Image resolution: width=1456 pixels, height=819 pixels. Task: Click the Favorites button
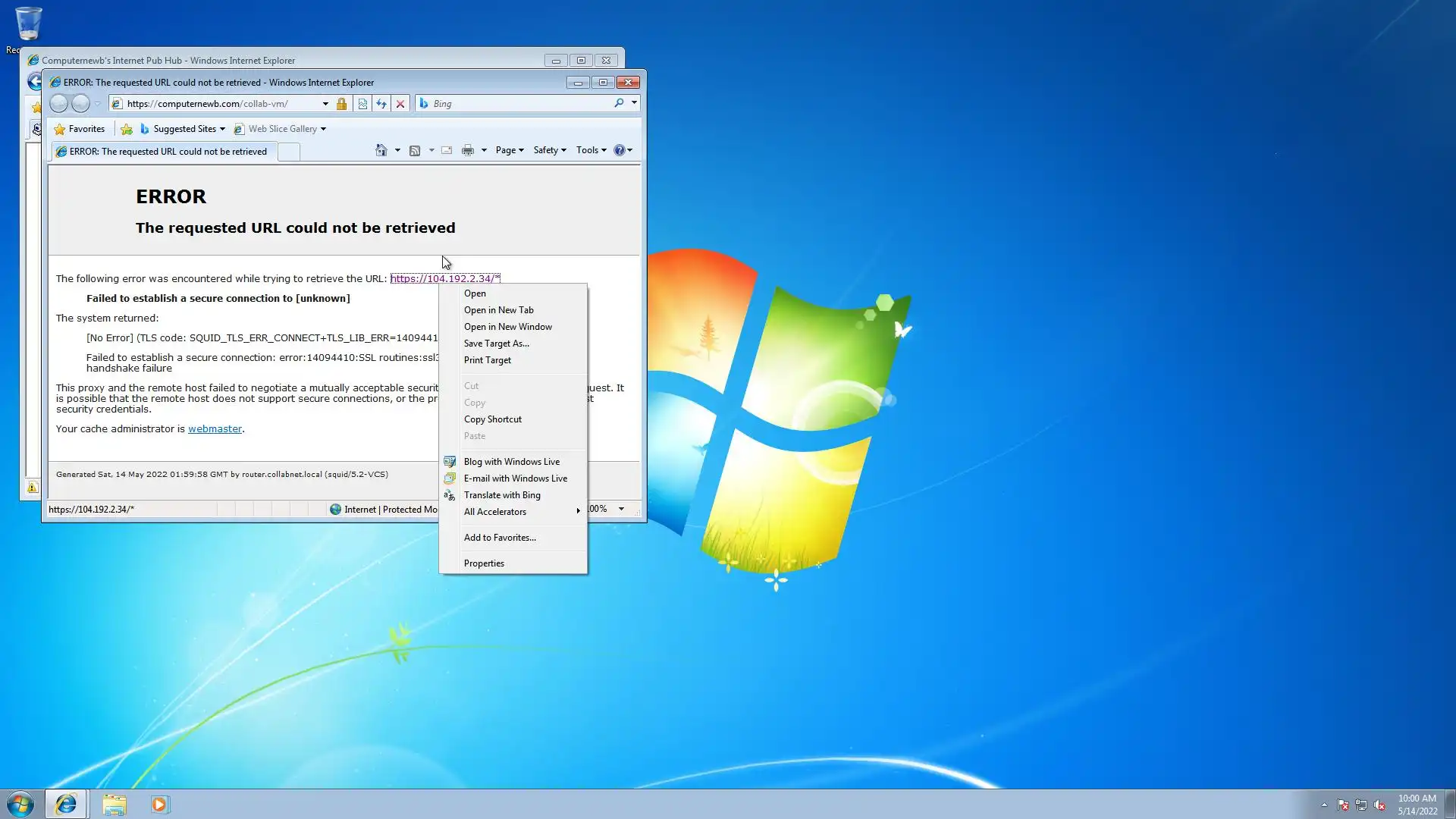coord(80,129)
